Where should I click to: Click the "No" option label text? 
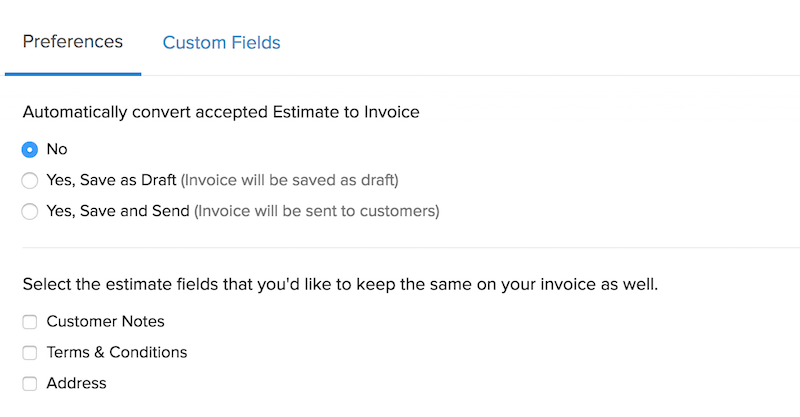click(57, 149)
